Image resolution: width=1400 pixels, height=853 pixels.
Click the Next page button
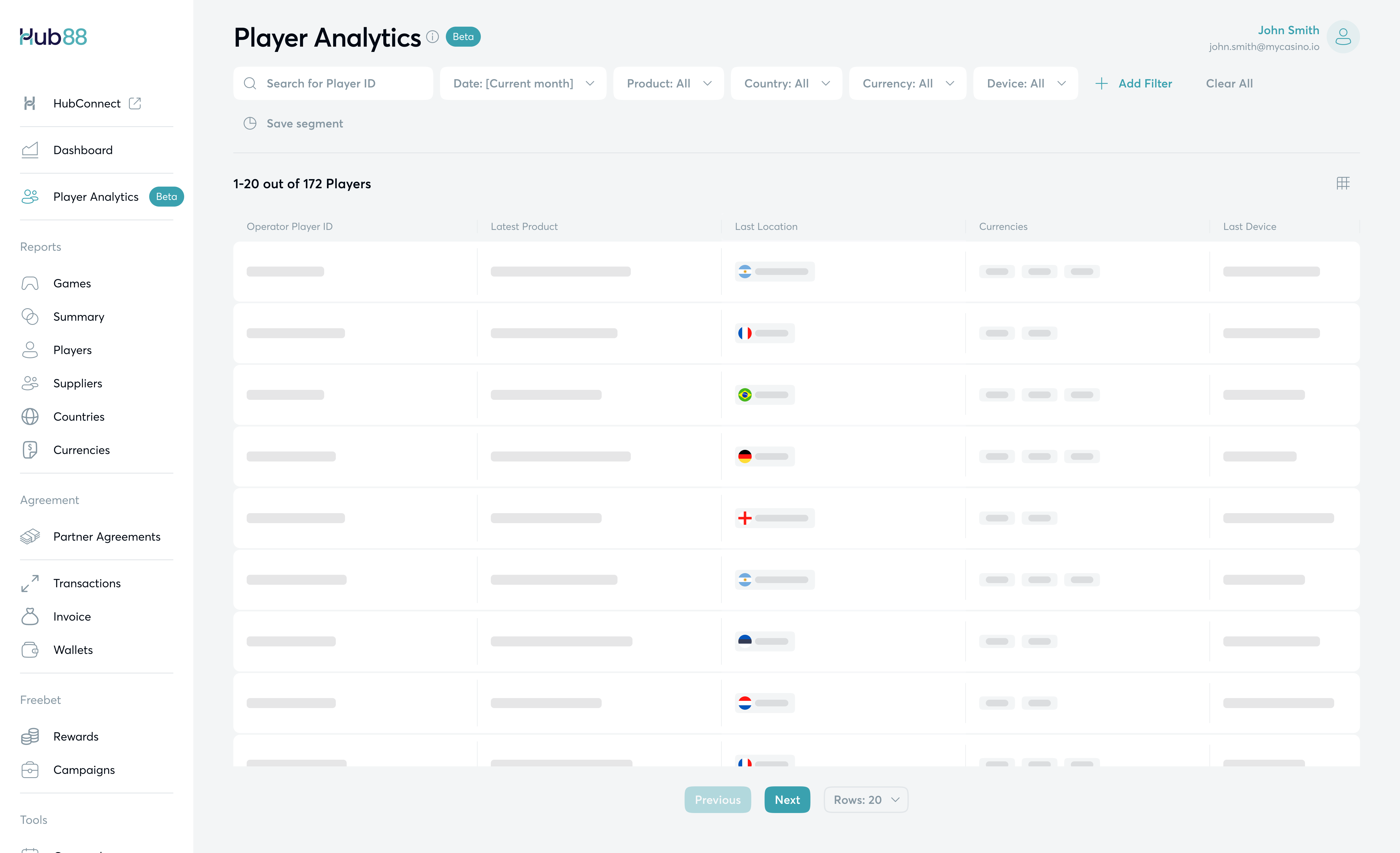point(787,800)
